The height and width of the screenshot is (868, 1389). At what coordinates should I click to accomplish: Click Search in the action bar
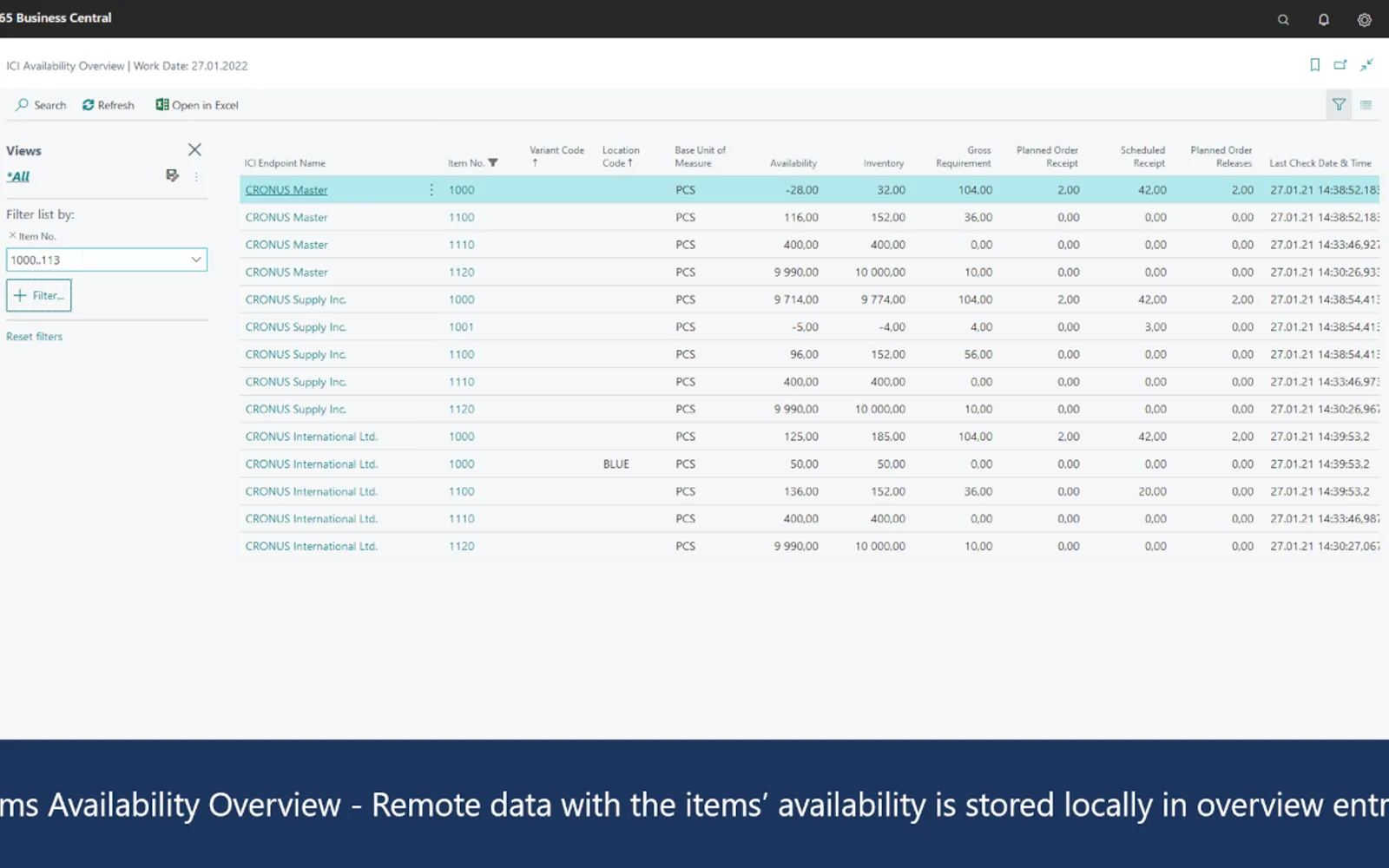(x=41, y=105)
